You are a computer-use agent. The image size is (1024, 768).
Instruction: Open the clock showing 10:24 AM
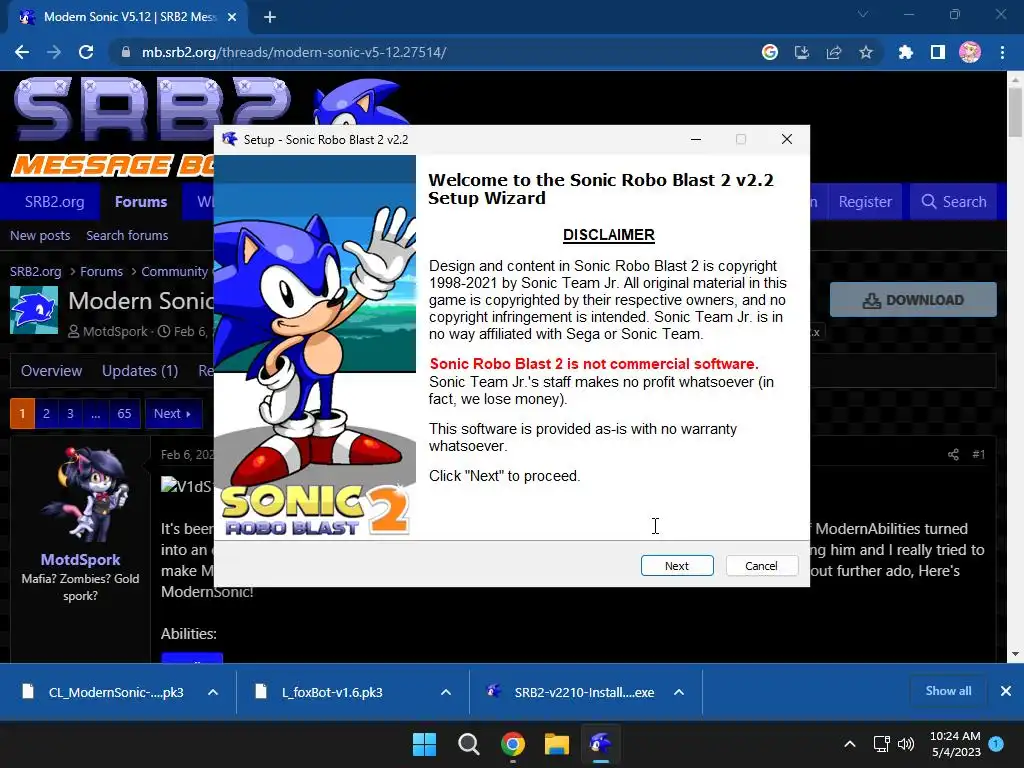[x=955, y=744]
